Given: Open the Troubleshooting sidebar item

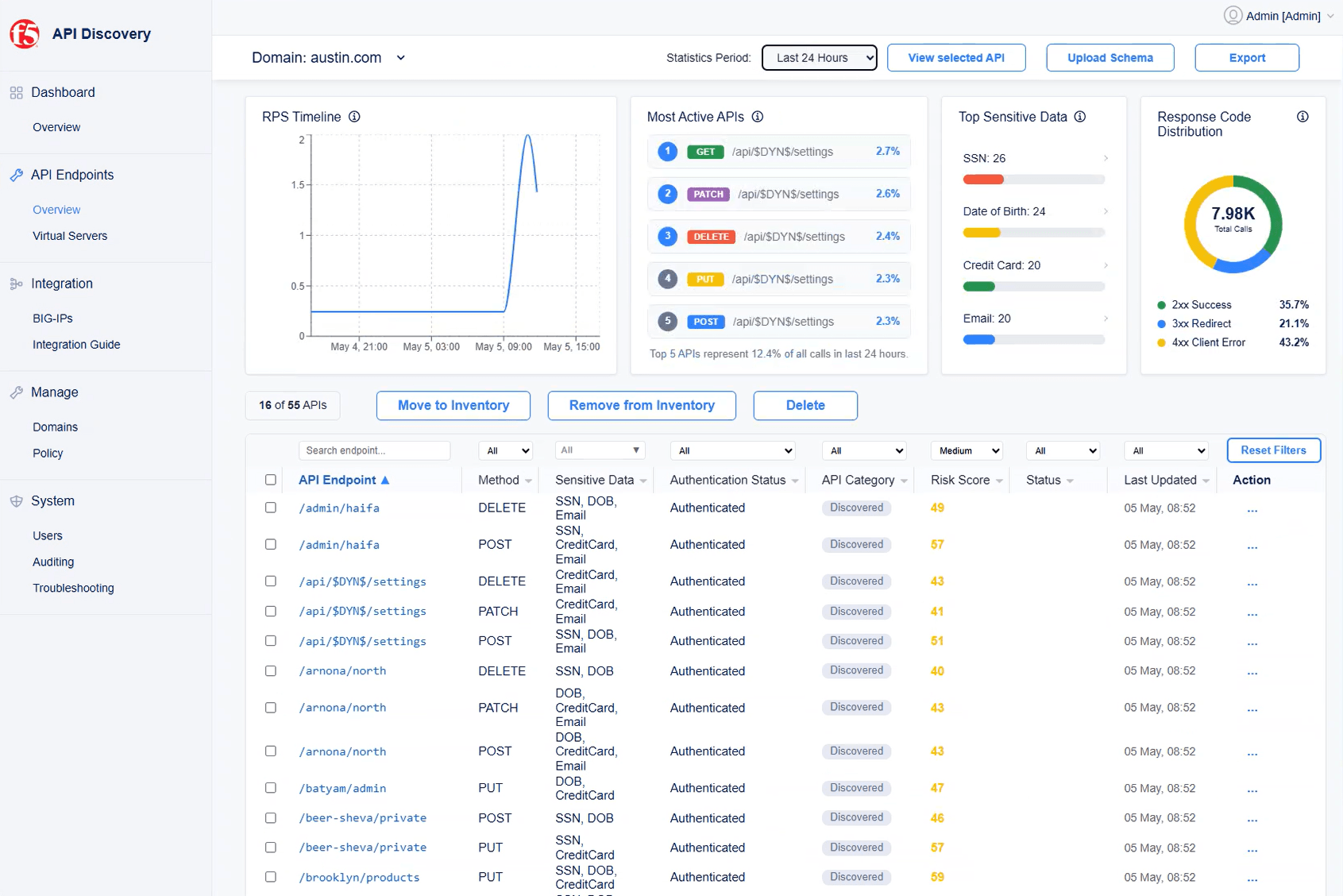Looking at the screenshot, I should [x=73, y=588].
